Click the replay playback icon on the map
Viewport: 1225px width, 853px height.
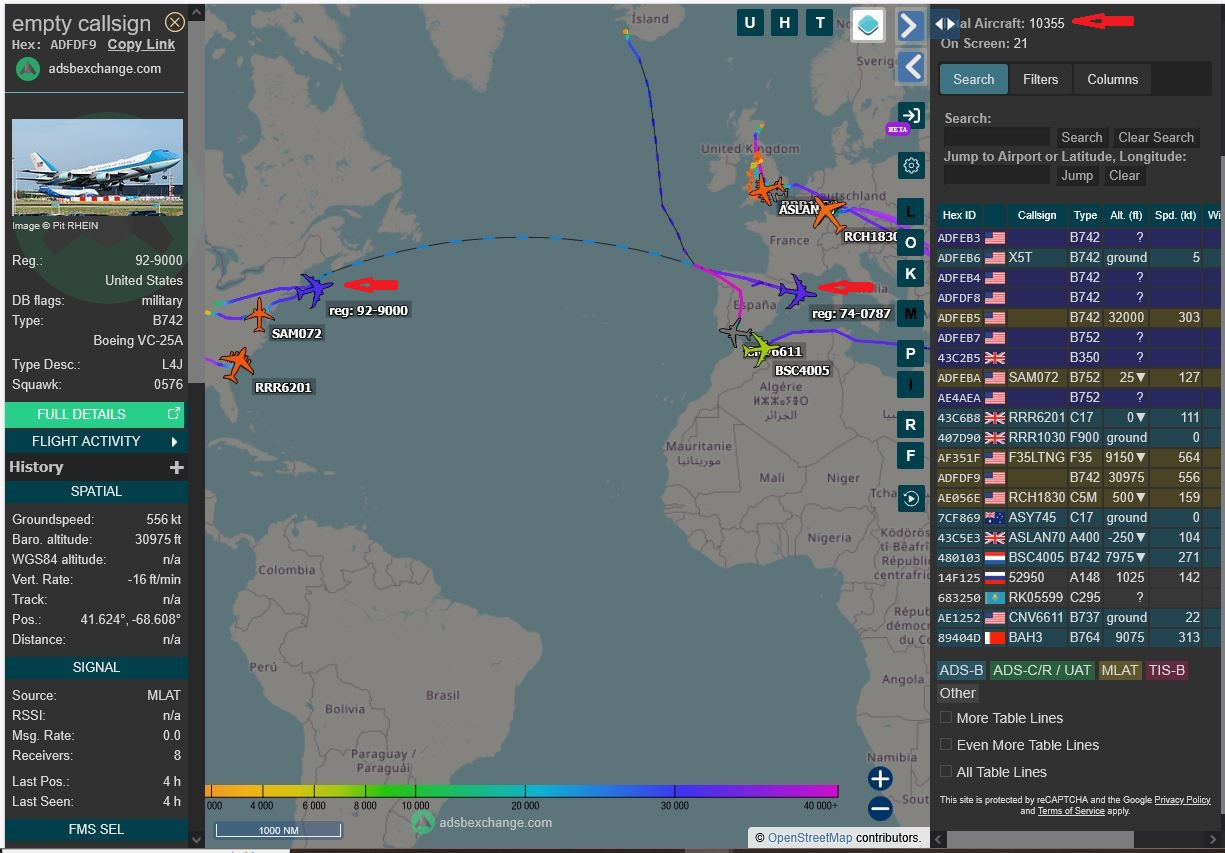pyautogui.click(x=910, y=498)
